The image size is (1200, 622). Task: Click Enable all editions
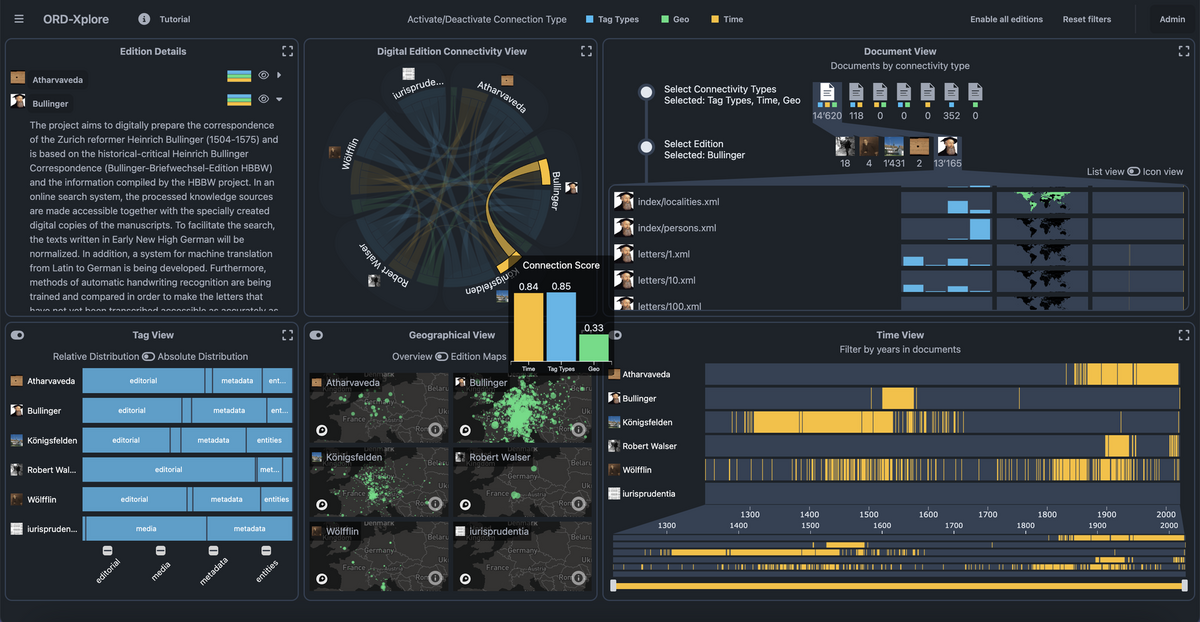click(1006, 19)
